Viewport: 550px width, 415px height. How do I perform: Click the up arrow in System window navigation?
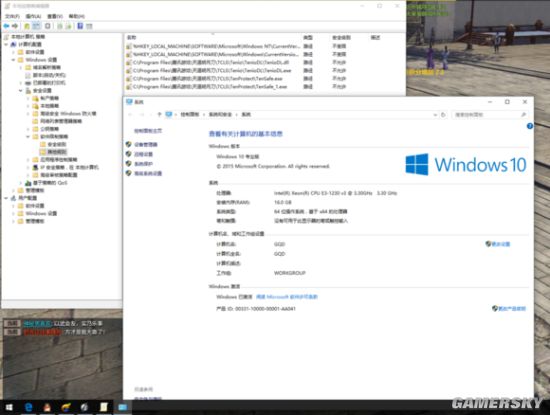159,114
